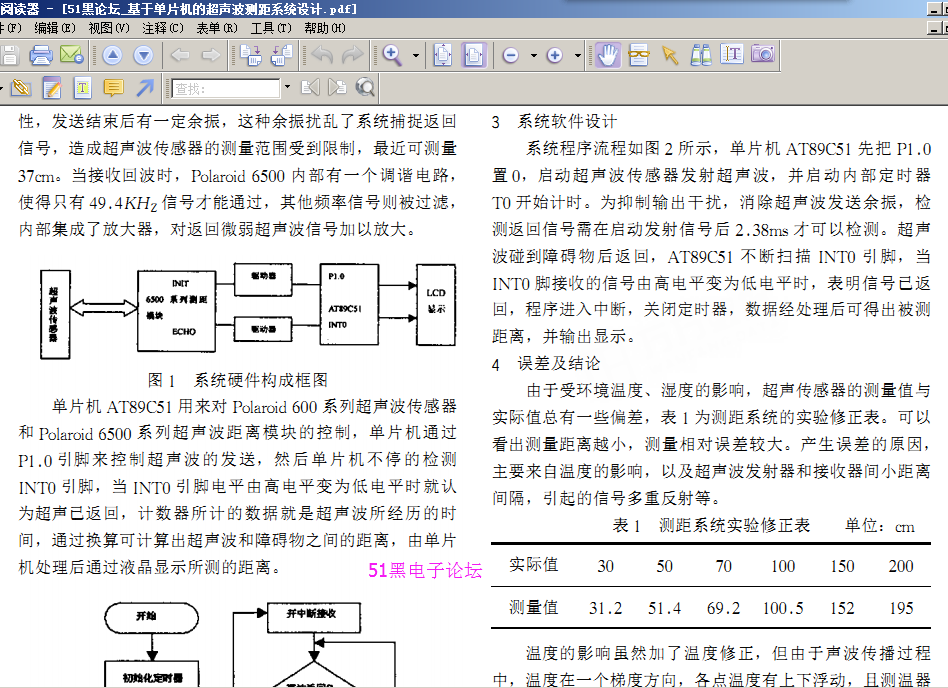
Task: Open the dropdown beside the zoom-out minus button
Action: (533, 55)
